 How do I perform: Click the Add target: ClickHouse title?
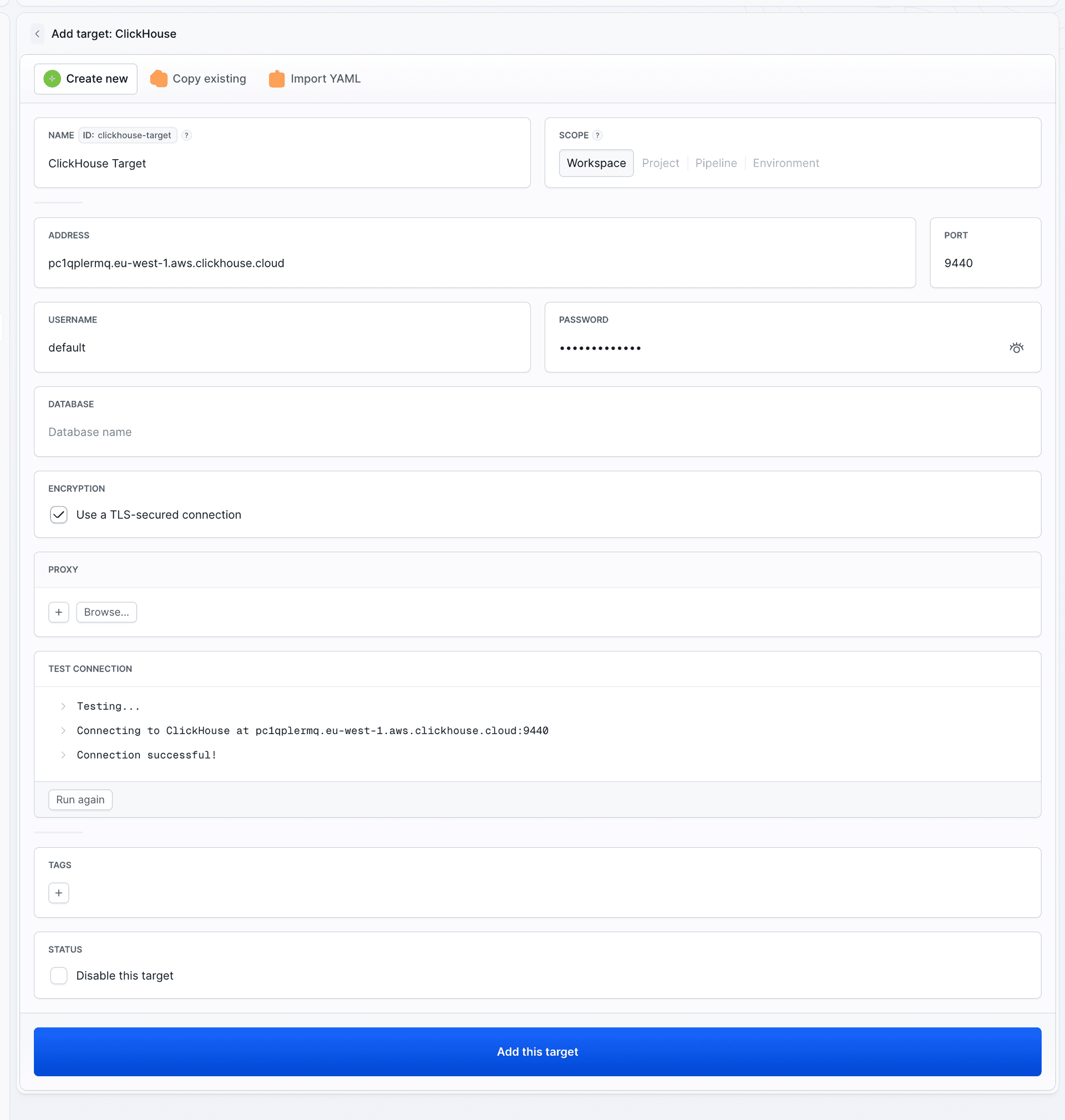pos(114,34)
